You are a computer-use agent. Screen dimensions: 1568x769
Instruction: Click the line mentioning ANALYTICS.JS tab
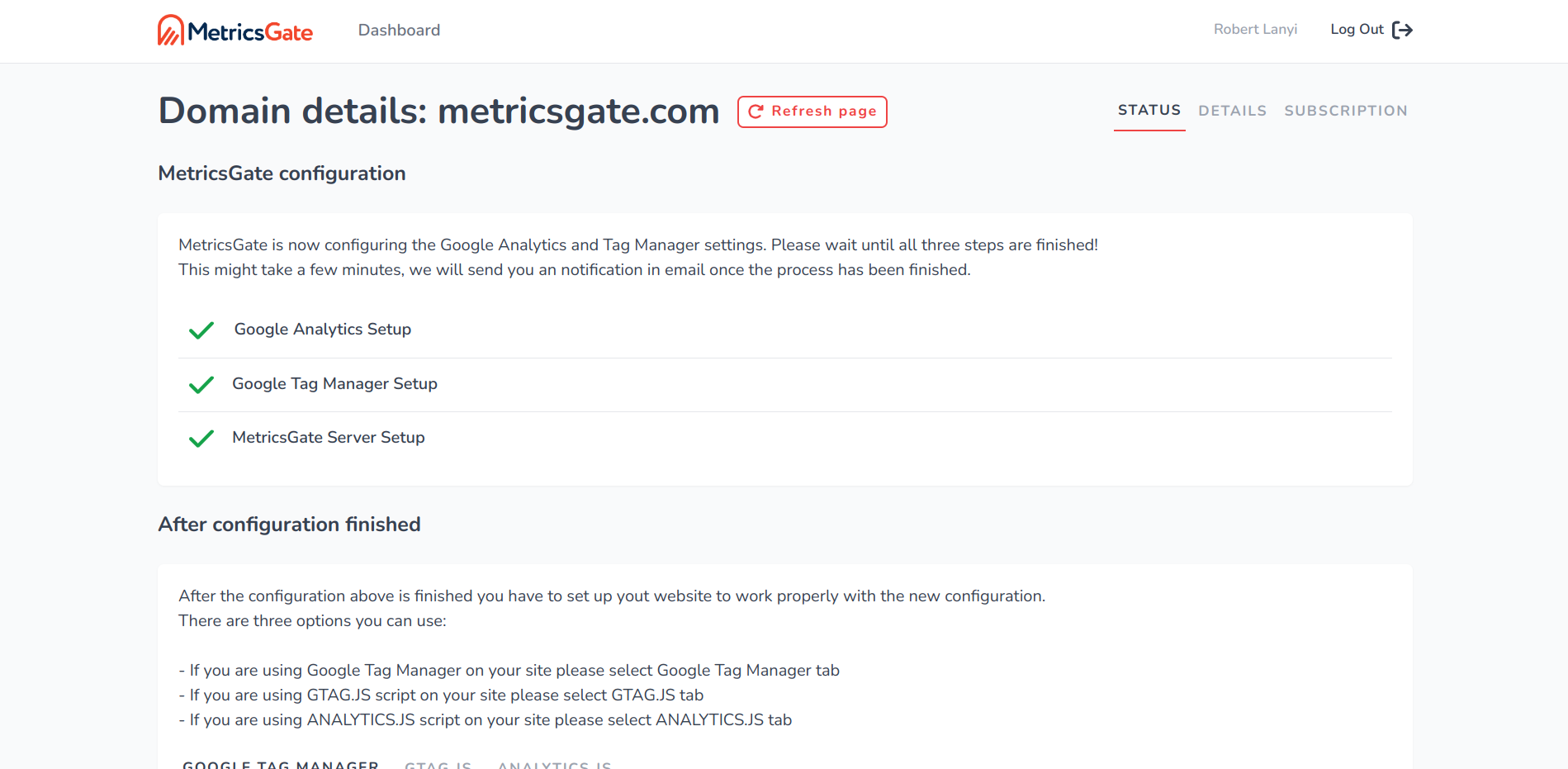tap(486, 720)
